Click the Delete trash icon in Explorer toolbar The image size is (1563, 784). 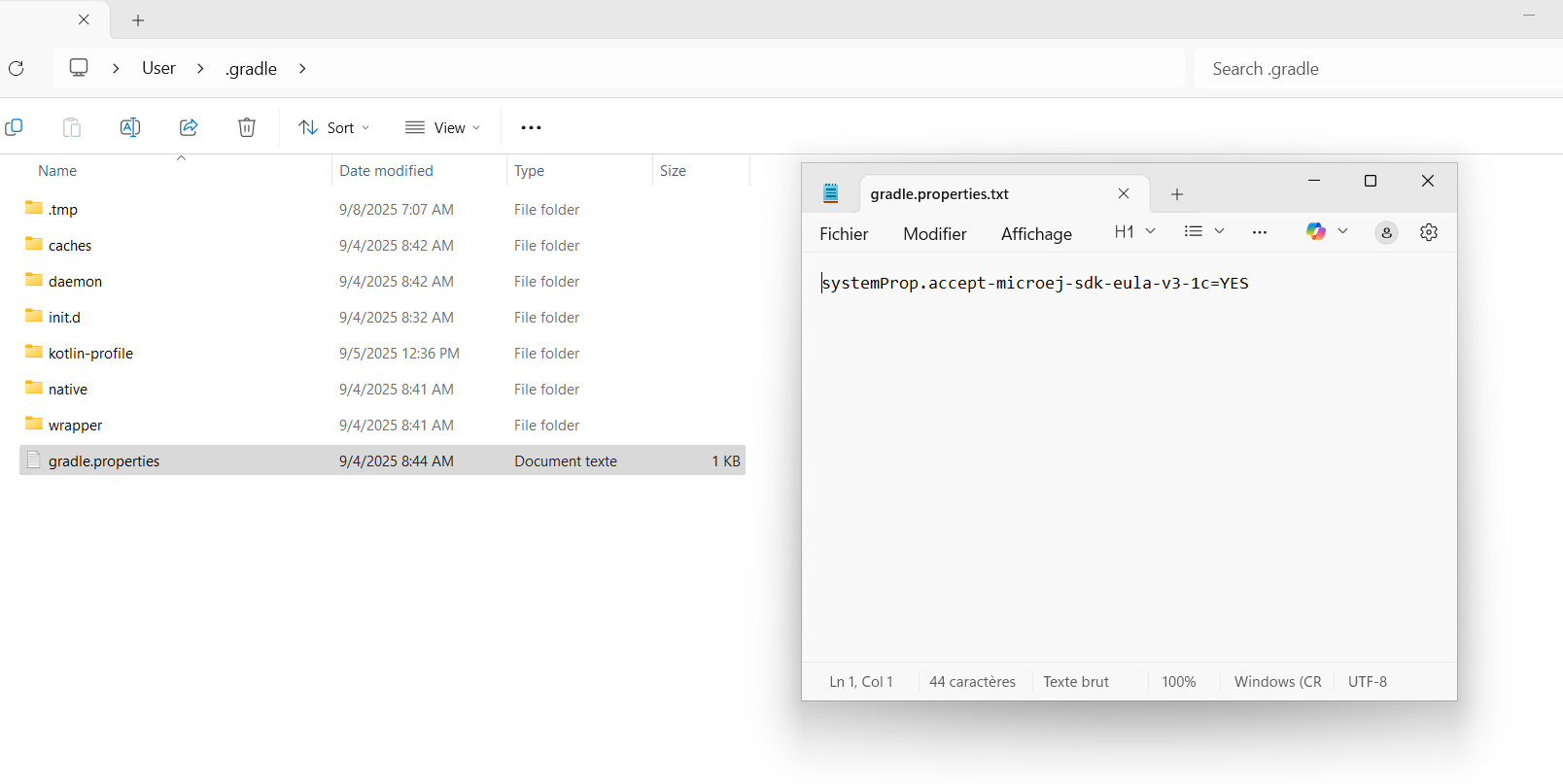pos(247,127)
